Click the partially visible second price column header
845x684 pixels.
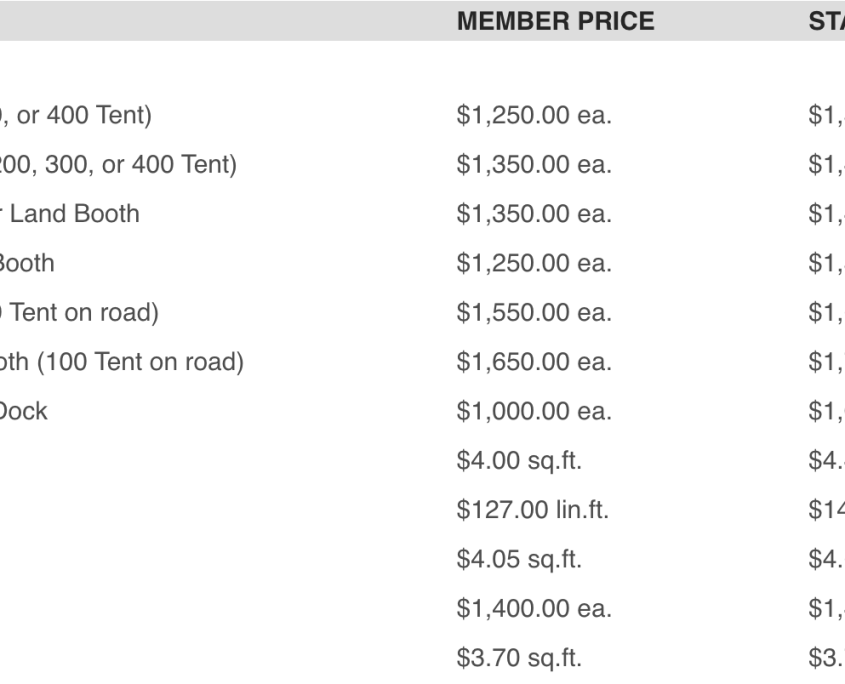[x=826, y=22]
